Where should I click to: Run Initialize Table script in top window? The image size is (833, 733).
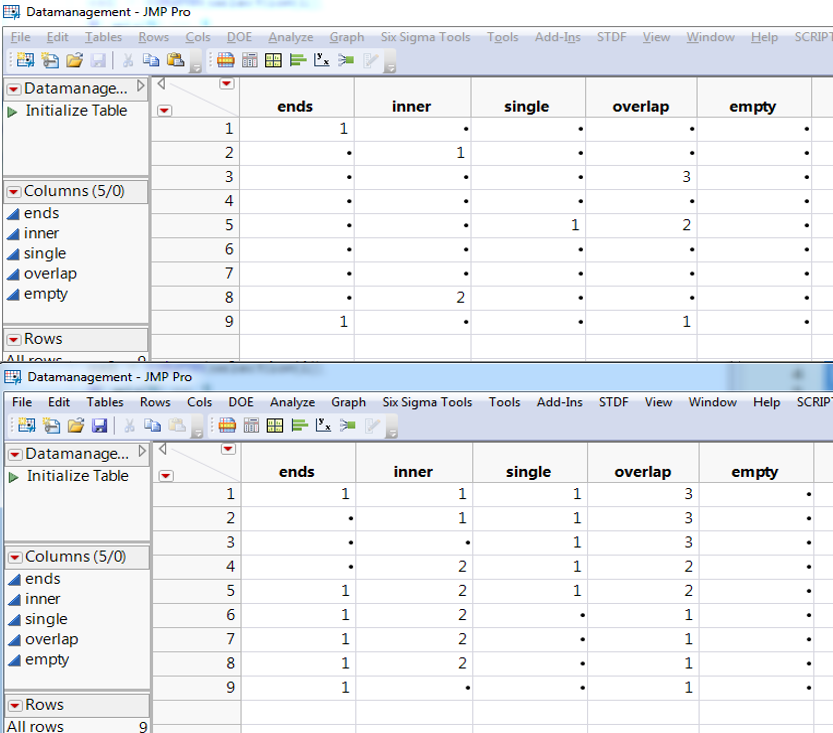(76, 111)
